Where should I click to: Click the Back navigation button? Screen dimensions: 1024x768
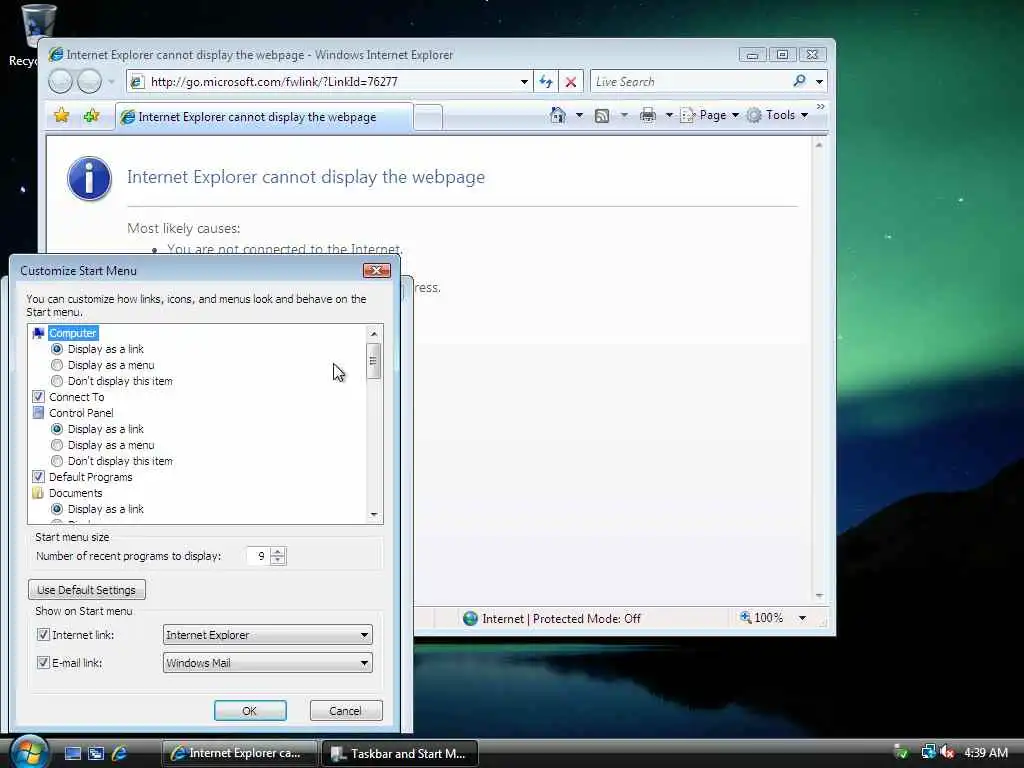pyautogui.click(x=60, y=82)
